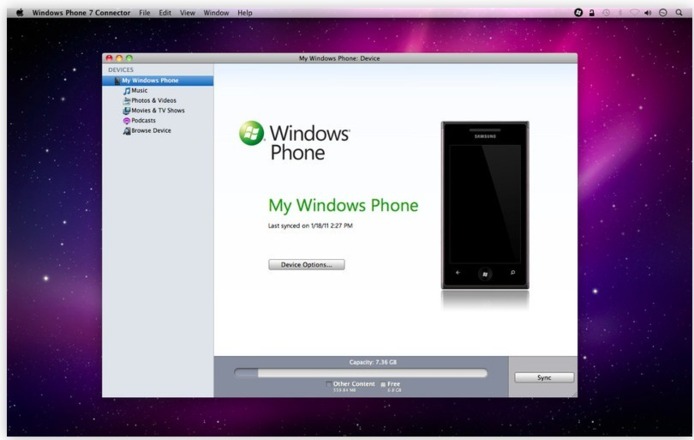Image resolution: width=694 pixels, height=440 pixels.
Task: Click the volume icon in menu bar
Action: (648, 13)
